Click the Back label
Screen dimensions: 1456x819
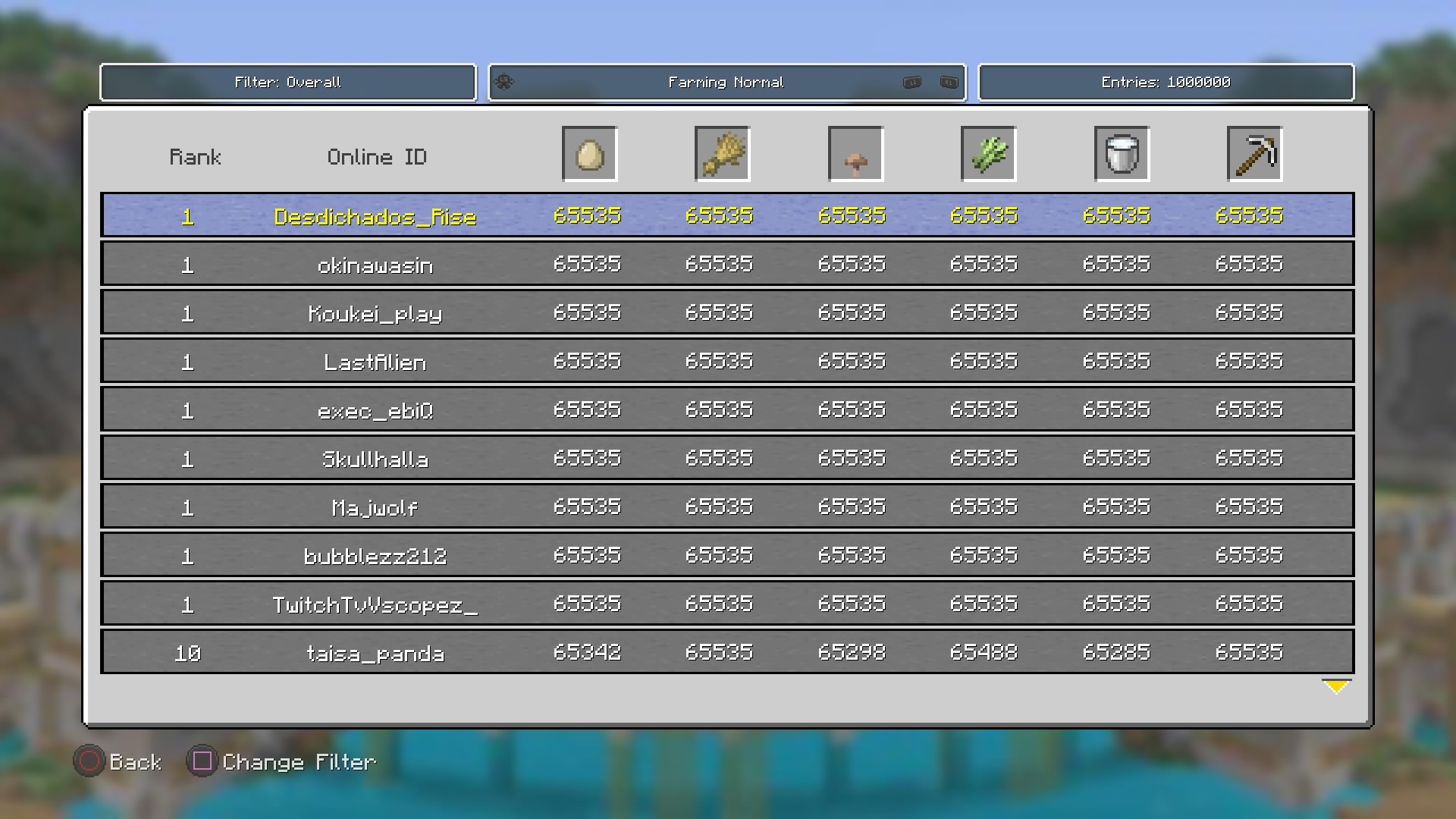point(135,761)
